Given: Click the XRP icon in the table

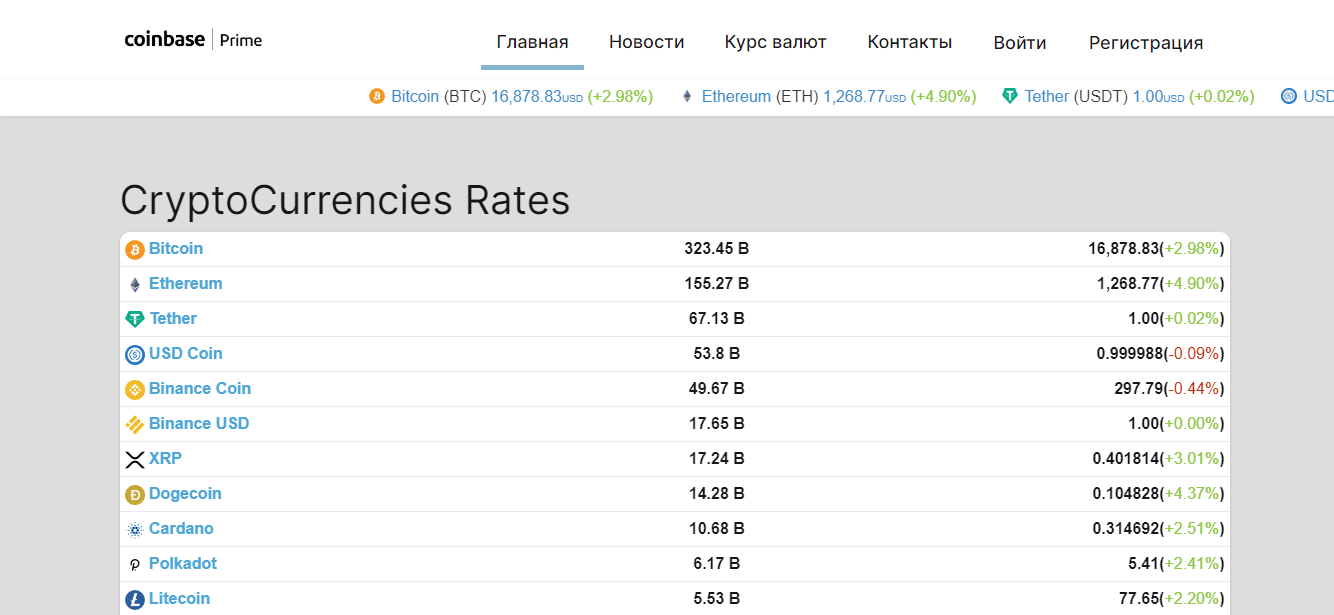Looking at the screenshot, I should coord(135,460).
